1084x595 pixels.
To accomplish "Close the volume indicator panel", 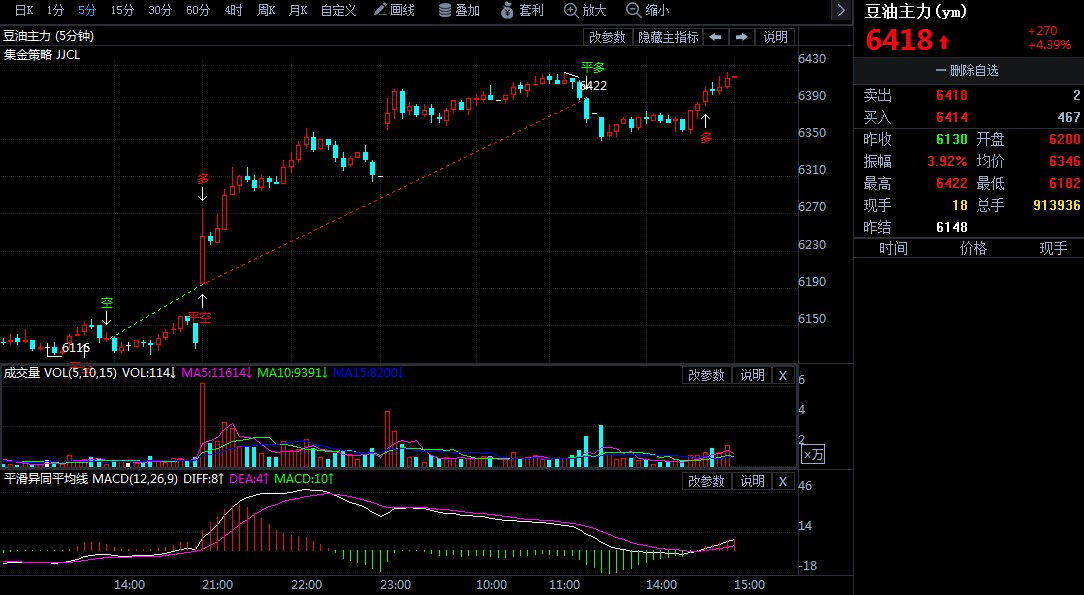I will (783, 375).
